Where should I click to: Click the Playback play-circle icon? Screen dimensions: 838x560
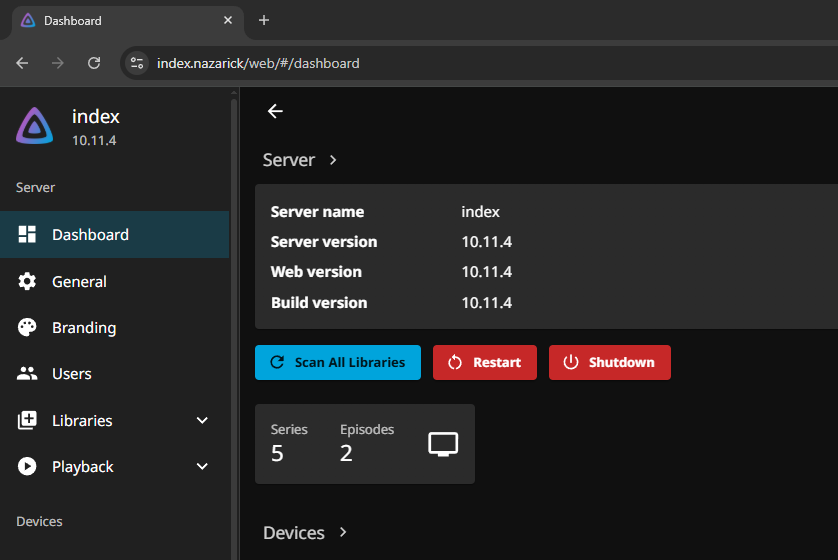28,467
